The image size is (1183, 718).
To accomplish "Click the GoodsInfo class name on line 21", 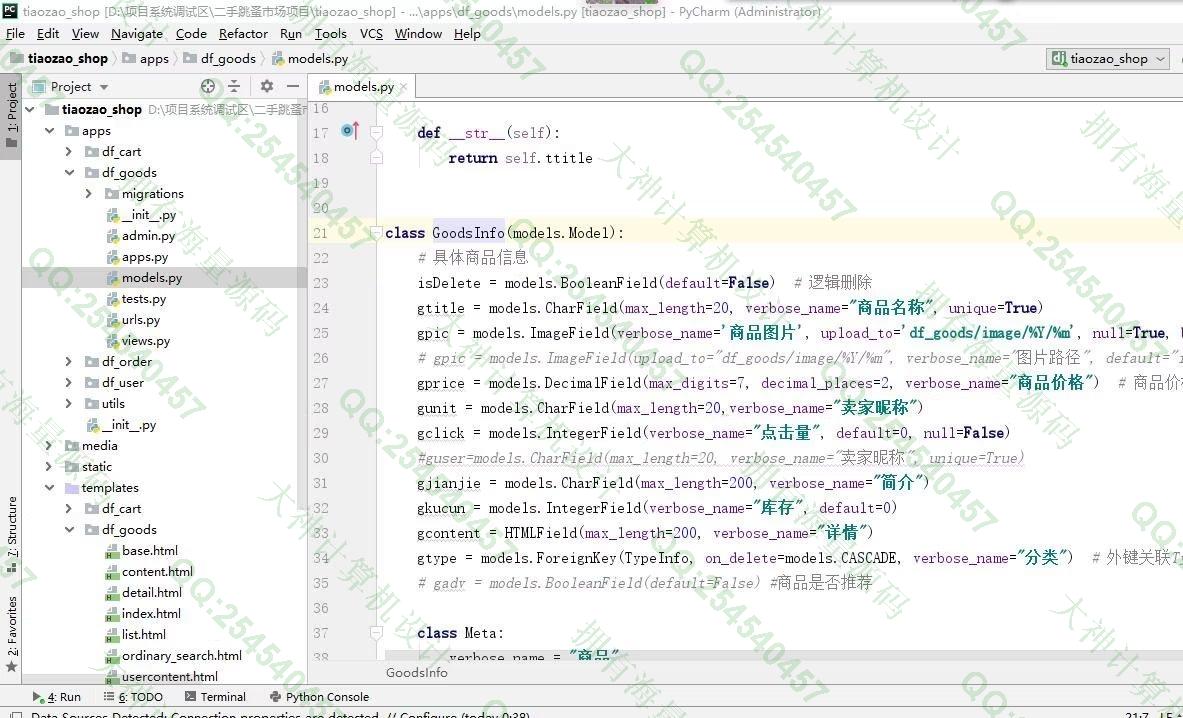I will pyautogui.click(x=468, y=233).
